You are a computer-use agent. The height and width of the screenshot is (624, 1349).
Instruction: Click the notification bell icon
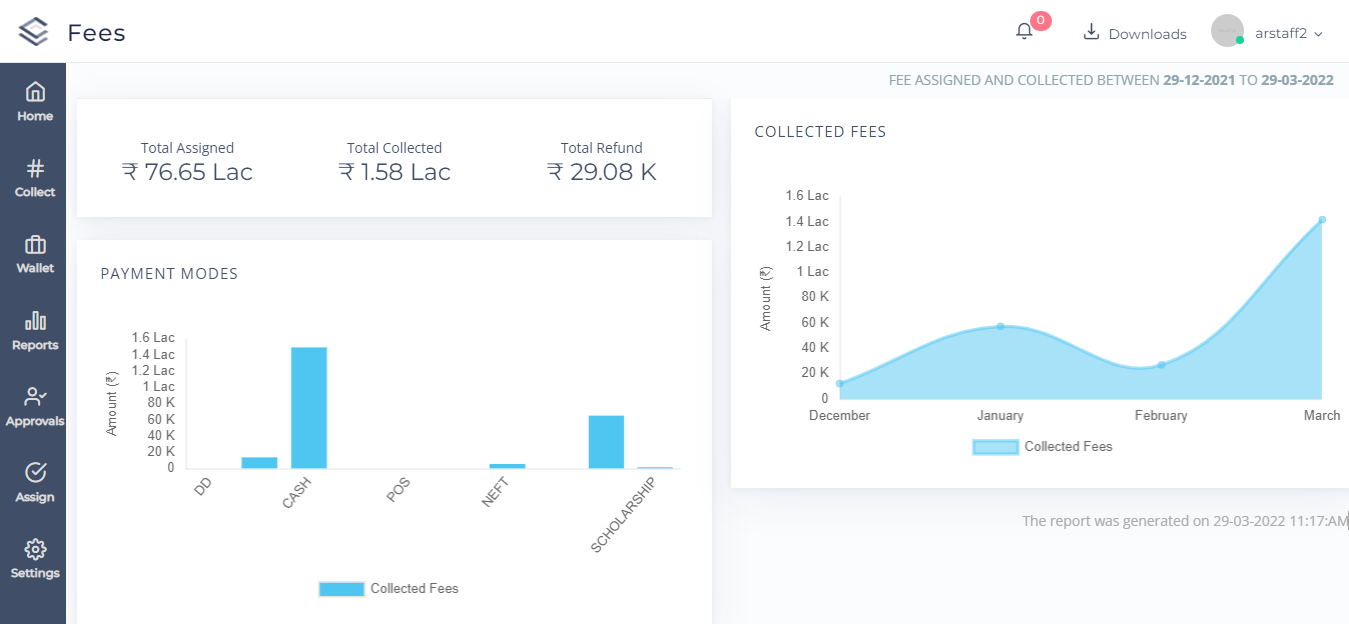pyautogui.click(x=1023, y=30)
